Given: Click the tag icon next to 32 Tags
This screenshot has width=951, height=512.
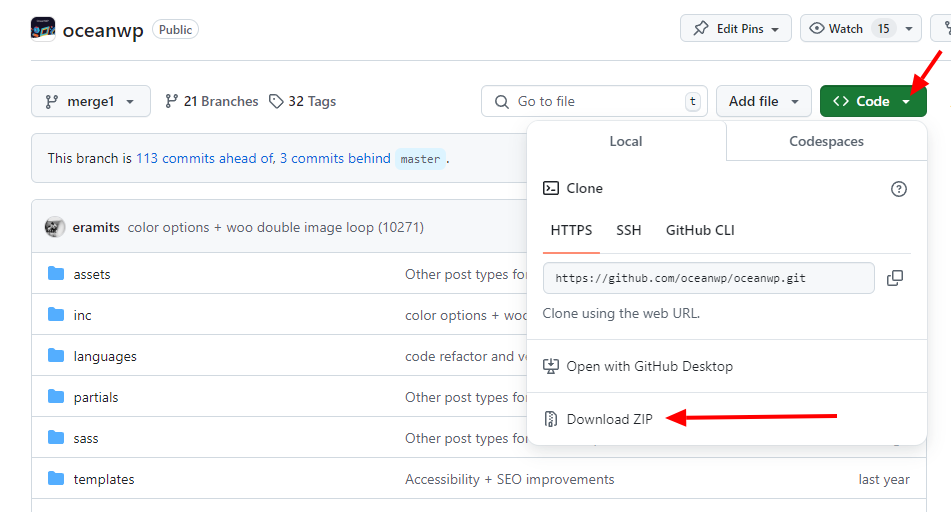Looking at the screenshot, I should 276,101.
